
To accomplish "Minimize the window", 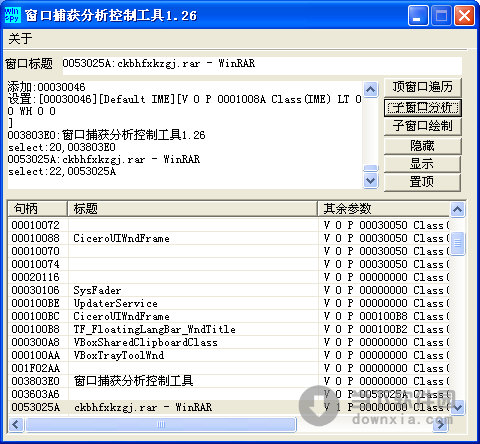I will pos(418,16).
